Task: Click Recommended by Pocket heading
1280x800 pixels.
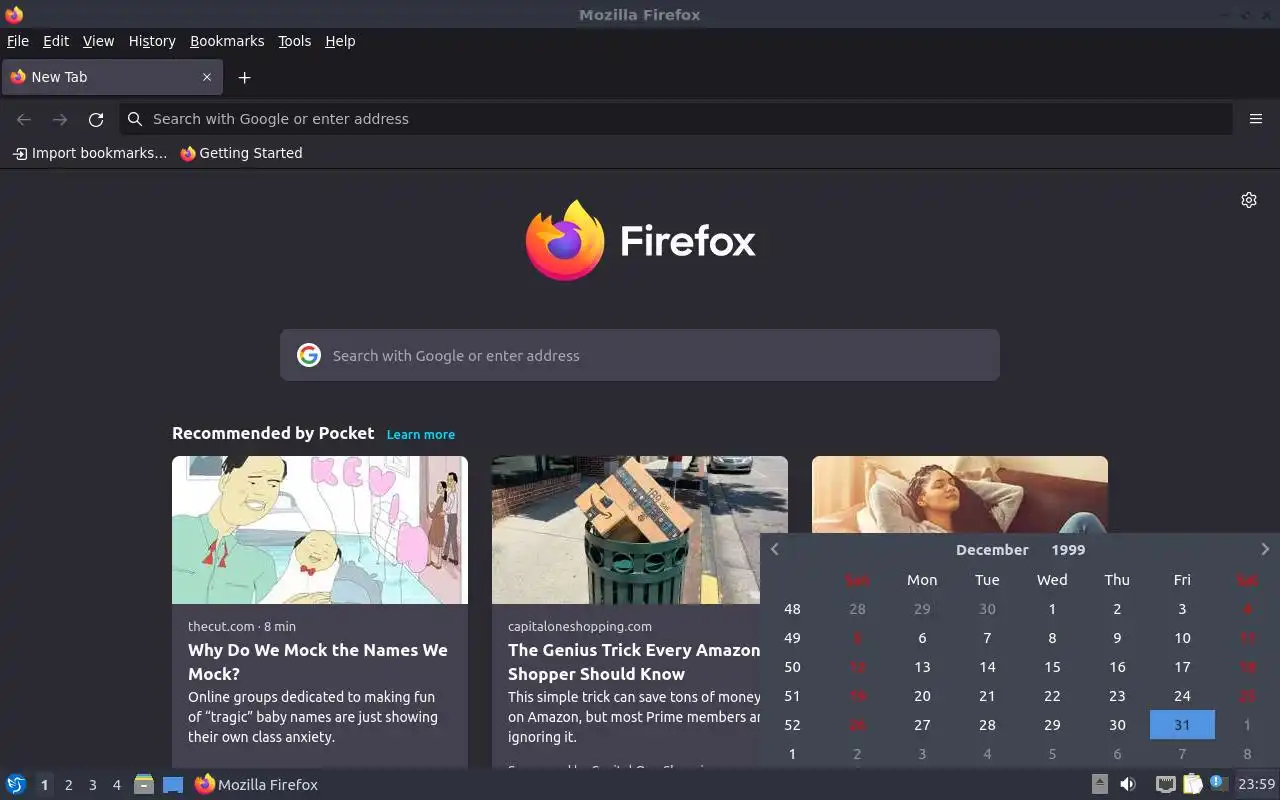Action: coord(273,433)
